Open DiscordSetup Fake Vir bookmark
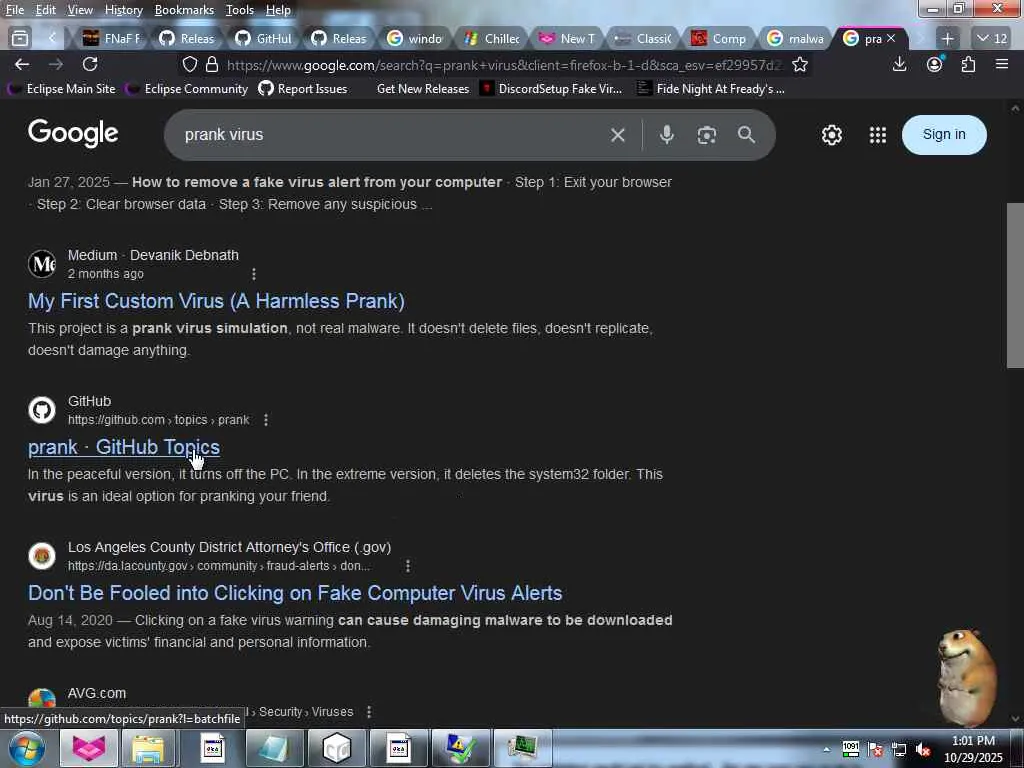This screenshot has height=768, width=1024. point(551,89)
